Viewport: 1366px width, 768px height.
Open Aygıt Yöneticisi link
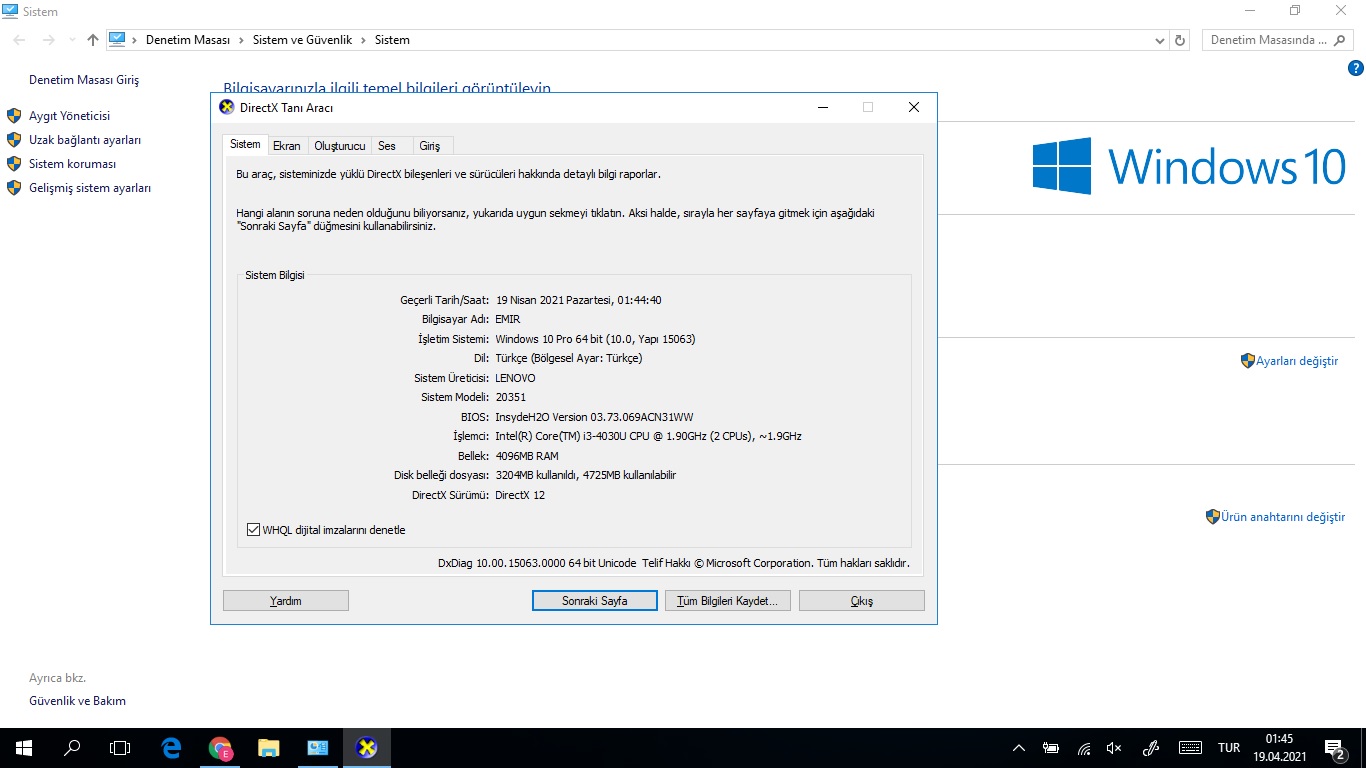click(x=70, y=116)
